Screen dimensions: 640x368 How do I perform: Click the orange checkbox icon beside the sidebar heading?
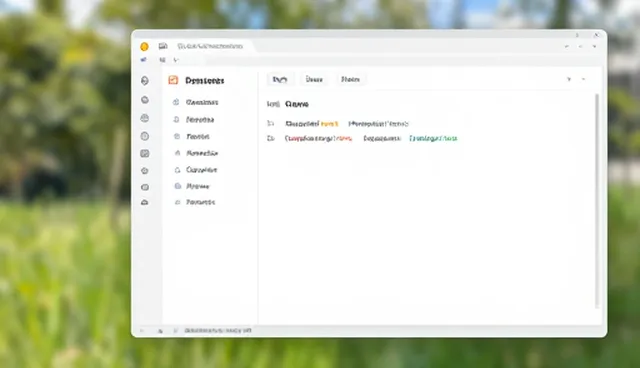point(173,80)
